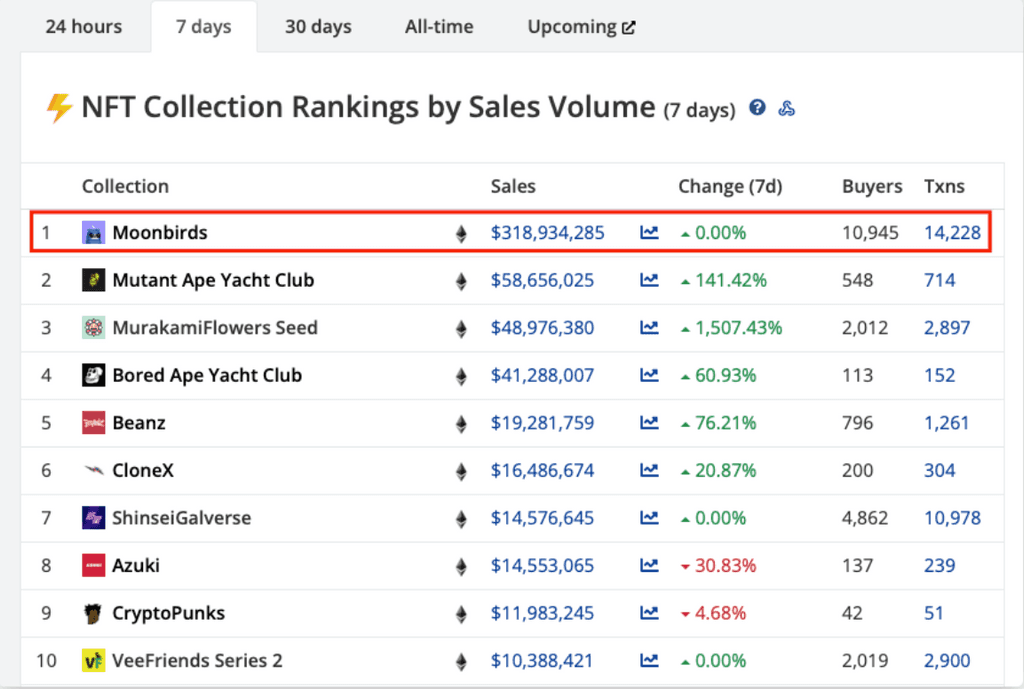Viewport: 1024px width, 689px height.
Task: Open the Beanz collection link
Action: pos(139,423)
